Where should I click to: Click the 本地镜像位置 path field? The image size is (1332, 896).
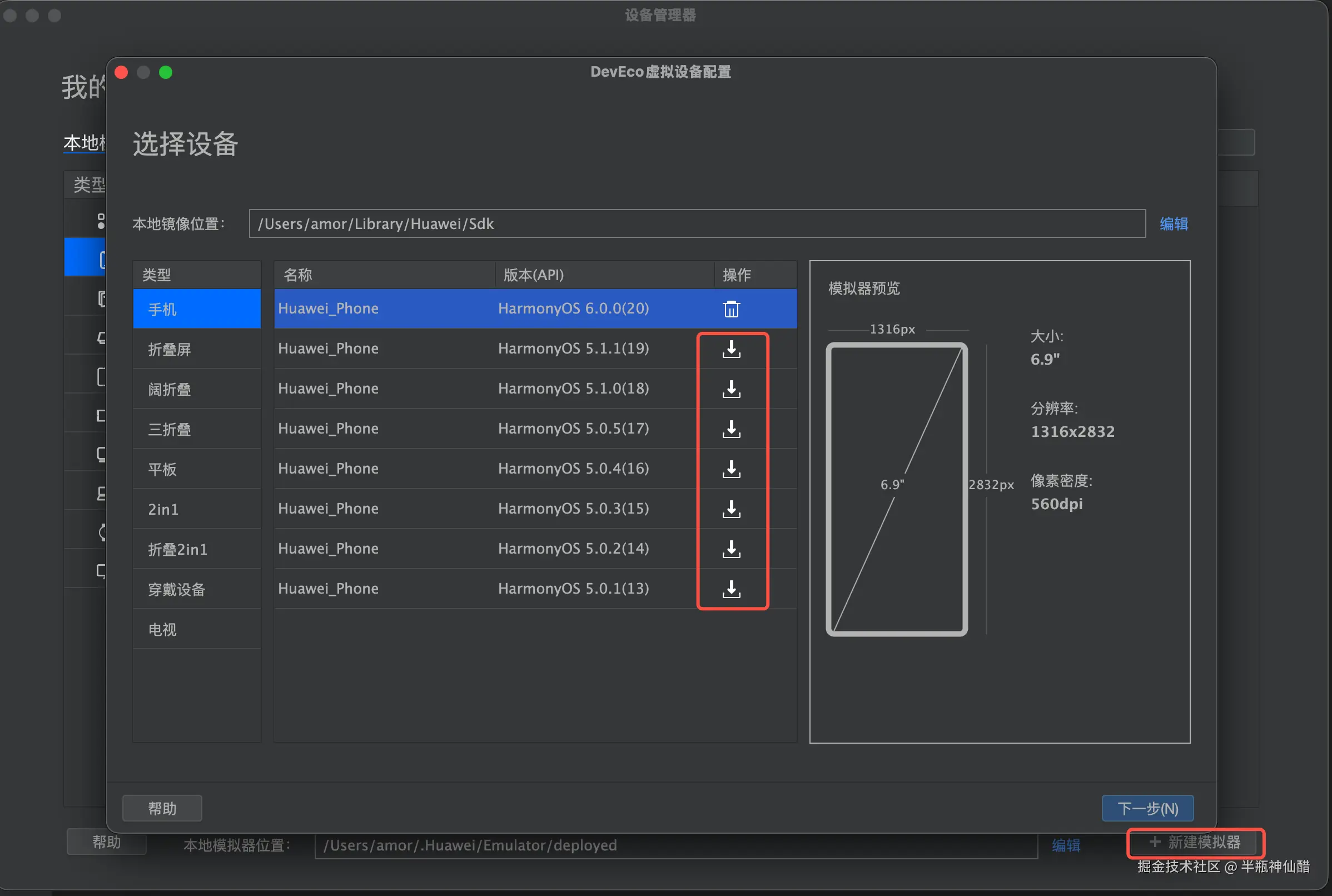(697, 224)
